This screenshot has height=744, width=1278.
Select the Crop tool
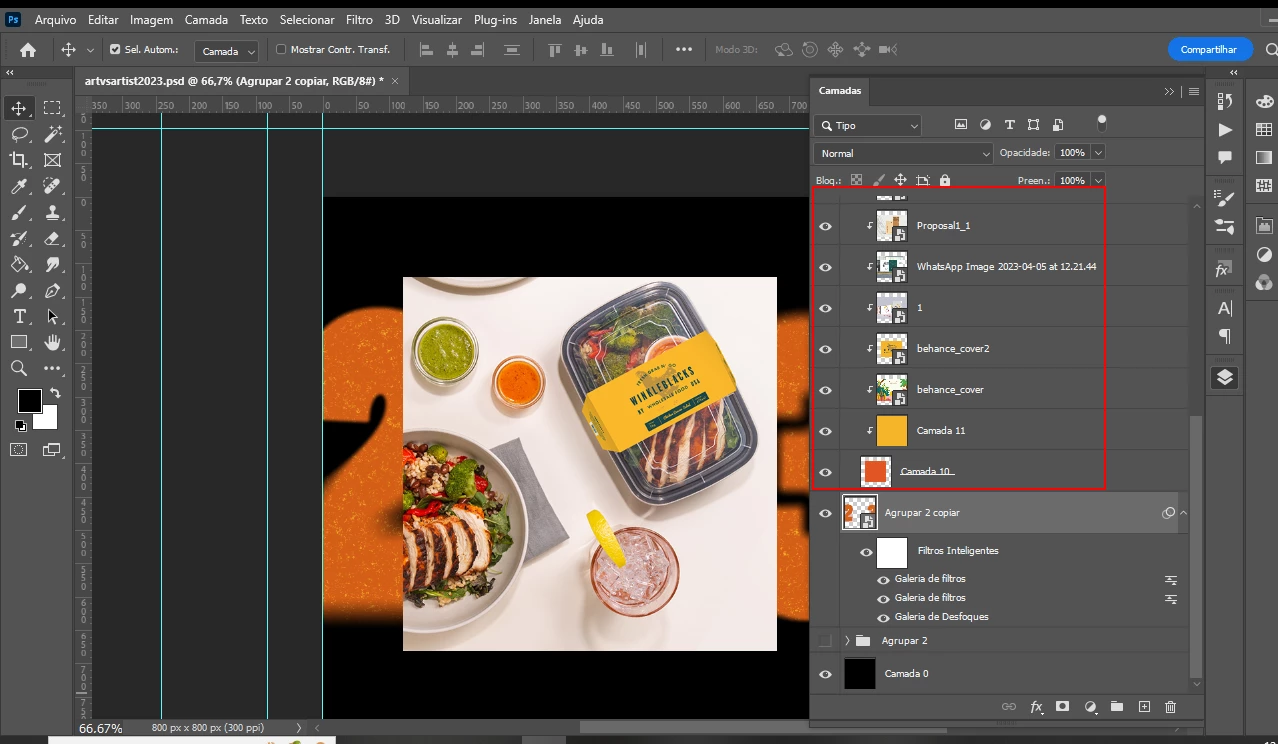19,160
